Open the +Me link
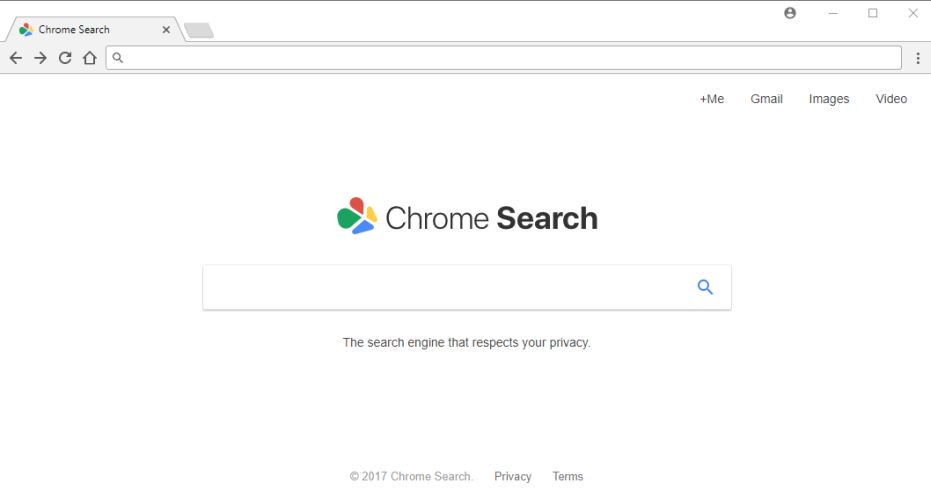The width and height of the screenshot is (931, 498). (x=711, y=99)
